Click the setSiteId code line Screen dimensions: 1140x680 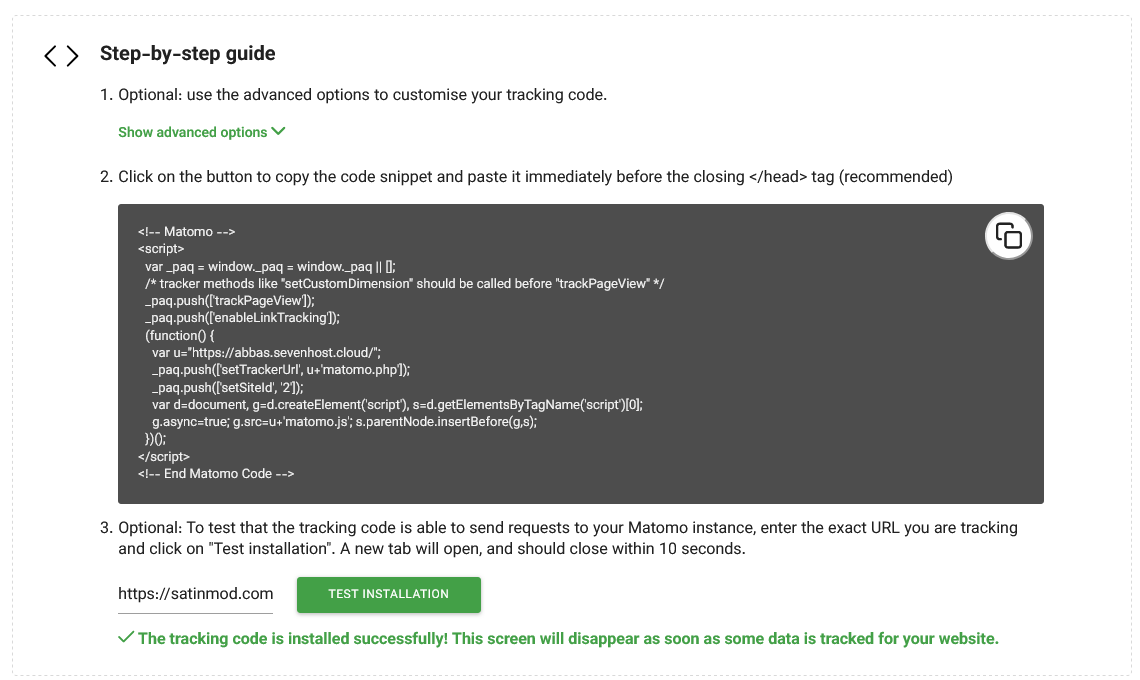click(228, 387)
